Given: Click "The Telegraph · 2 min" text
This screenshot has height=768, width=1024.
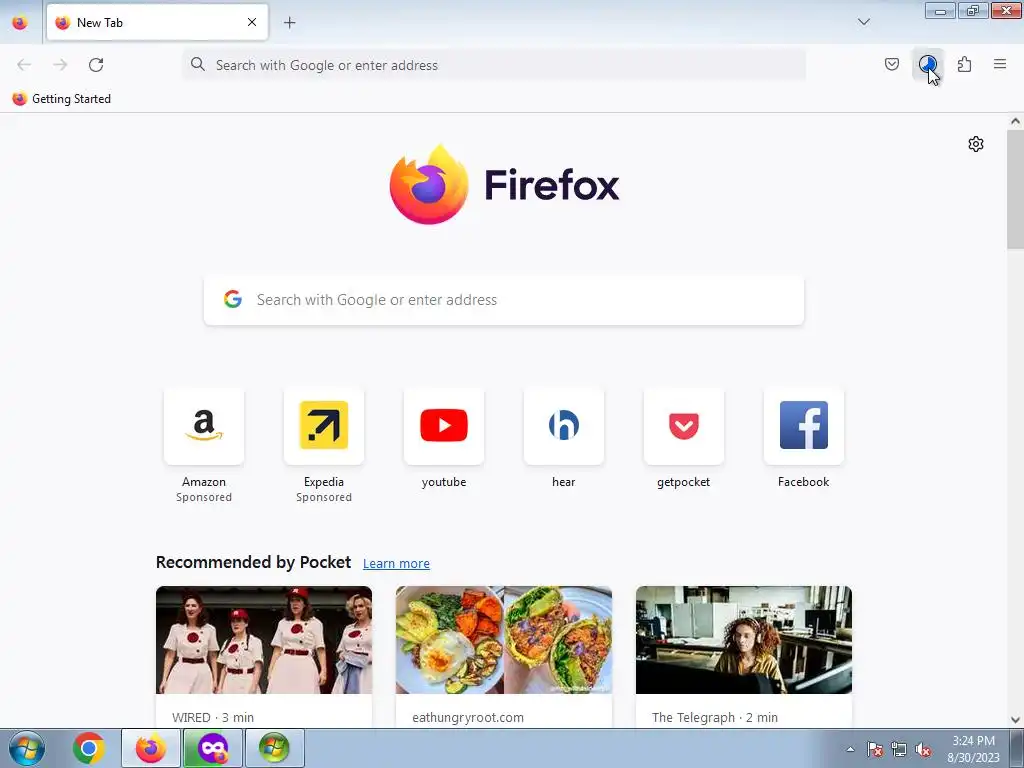Looking at the screenshot, I should pos(714,717).
